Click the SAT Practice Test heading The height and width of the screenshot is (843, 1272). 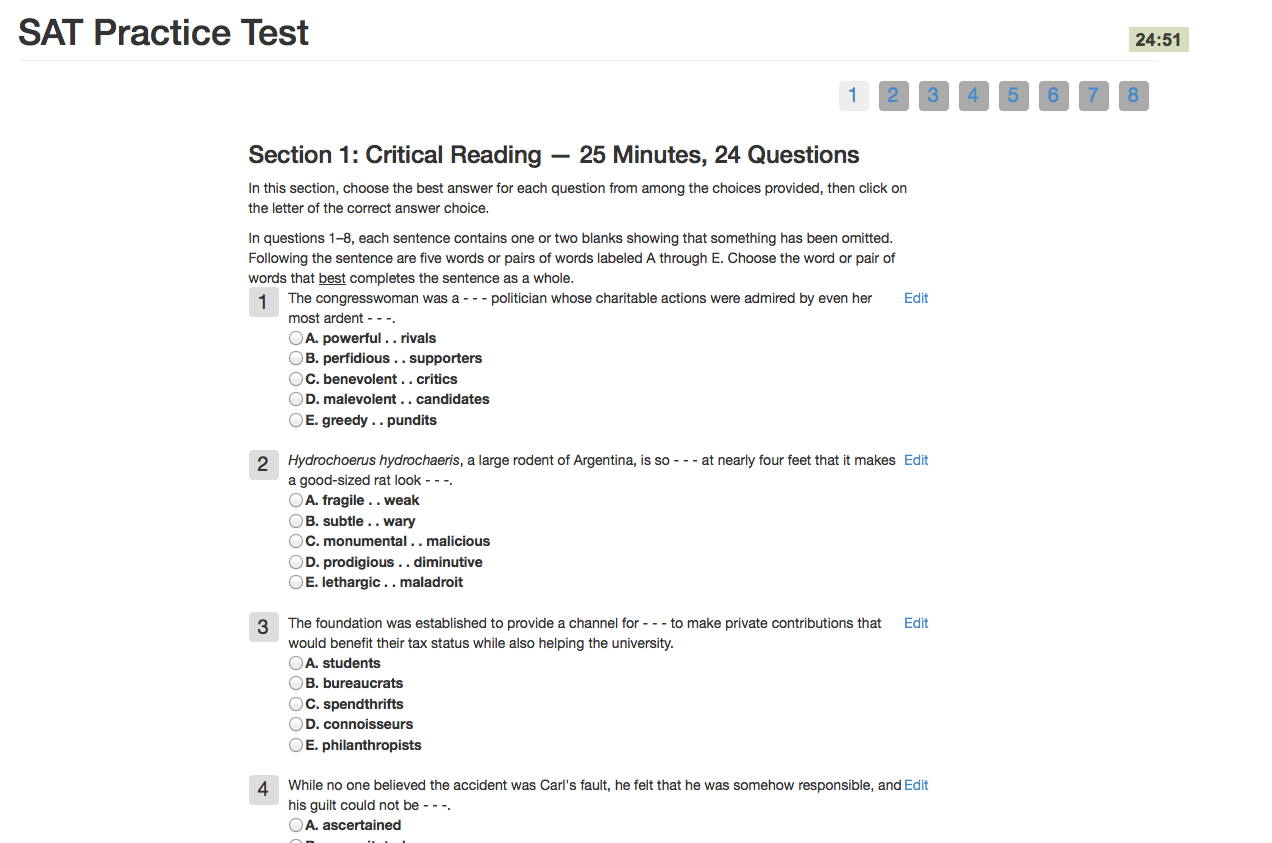point(164,33)
